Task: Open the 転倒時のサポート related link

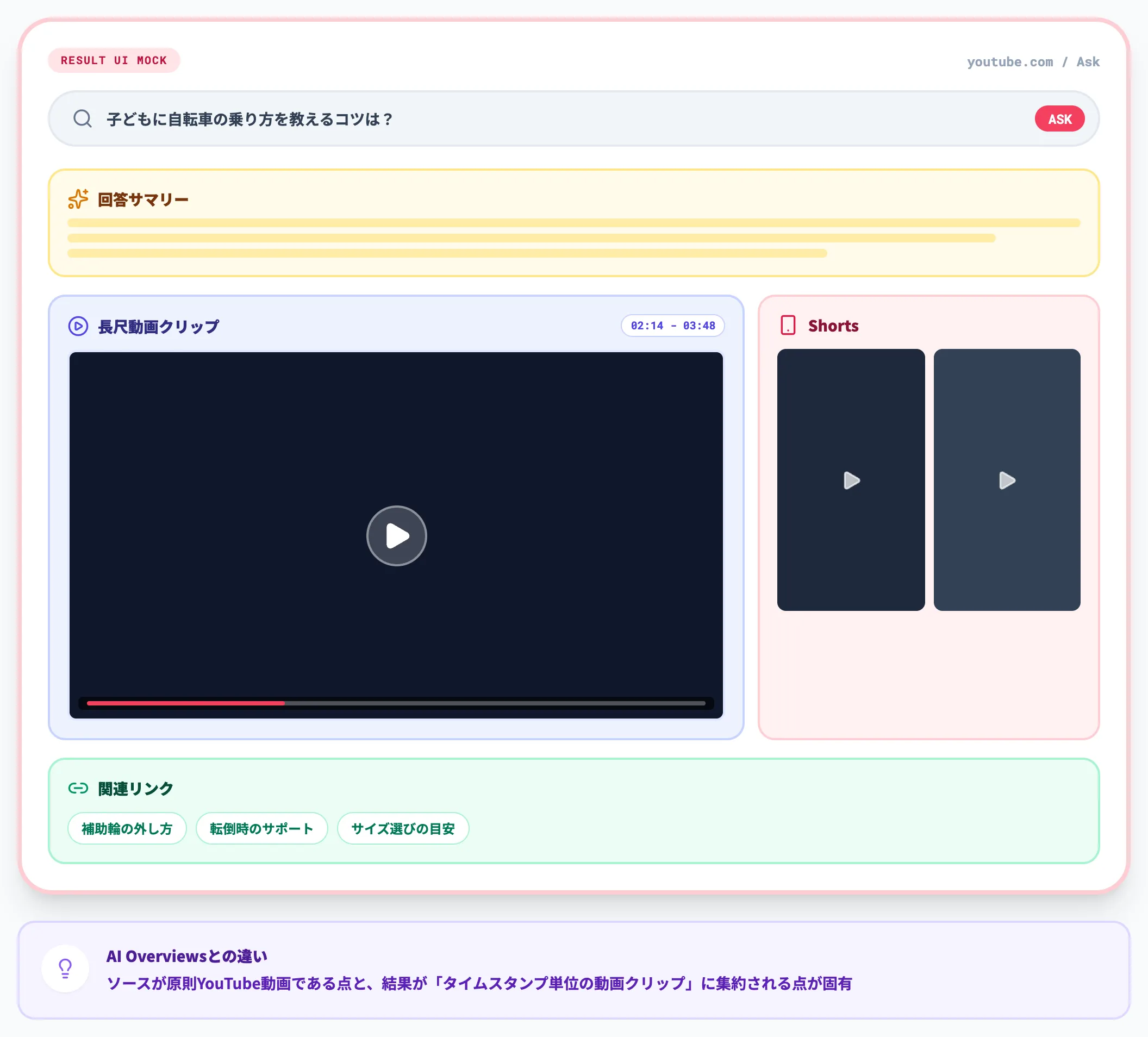Action: [261, 828]
